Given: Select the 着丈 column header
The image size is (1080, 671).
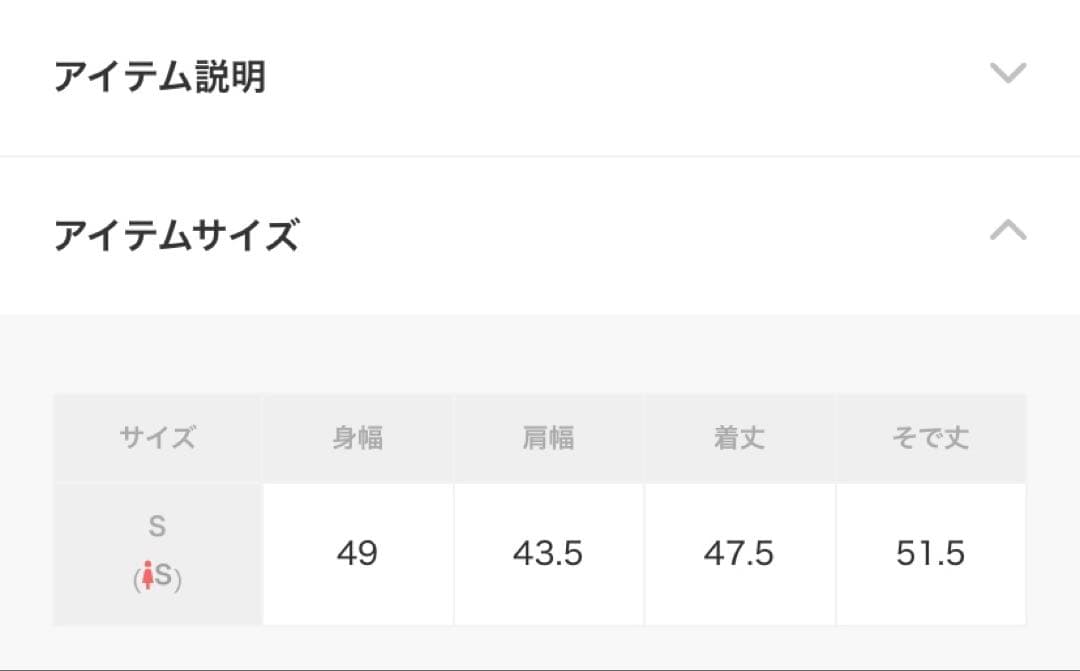Looking at the screenshot, I should tap(740, 436).
